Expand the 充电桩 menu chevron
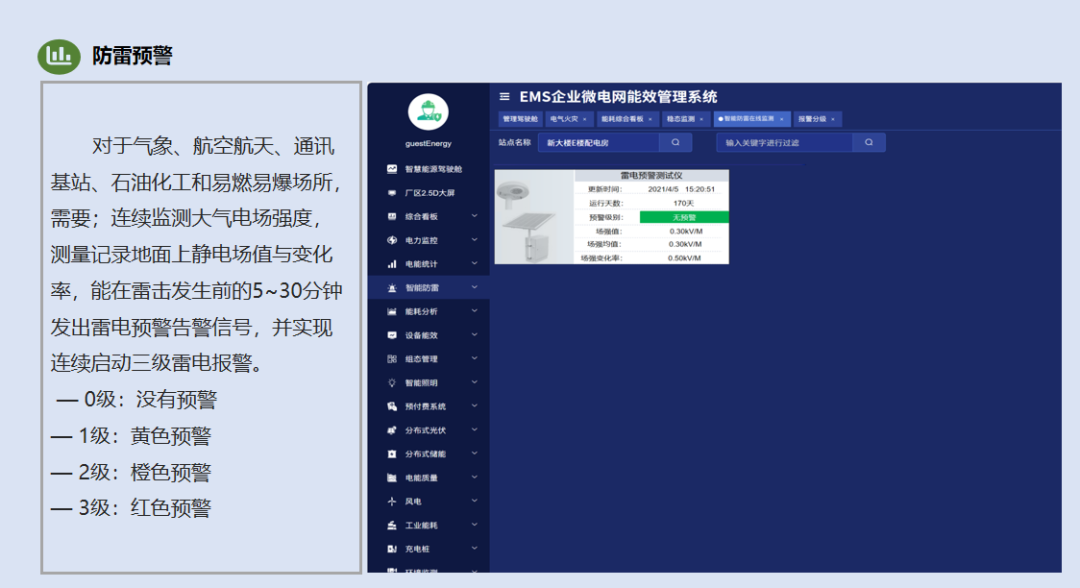 pyautogui.click(x=475, y=549)
